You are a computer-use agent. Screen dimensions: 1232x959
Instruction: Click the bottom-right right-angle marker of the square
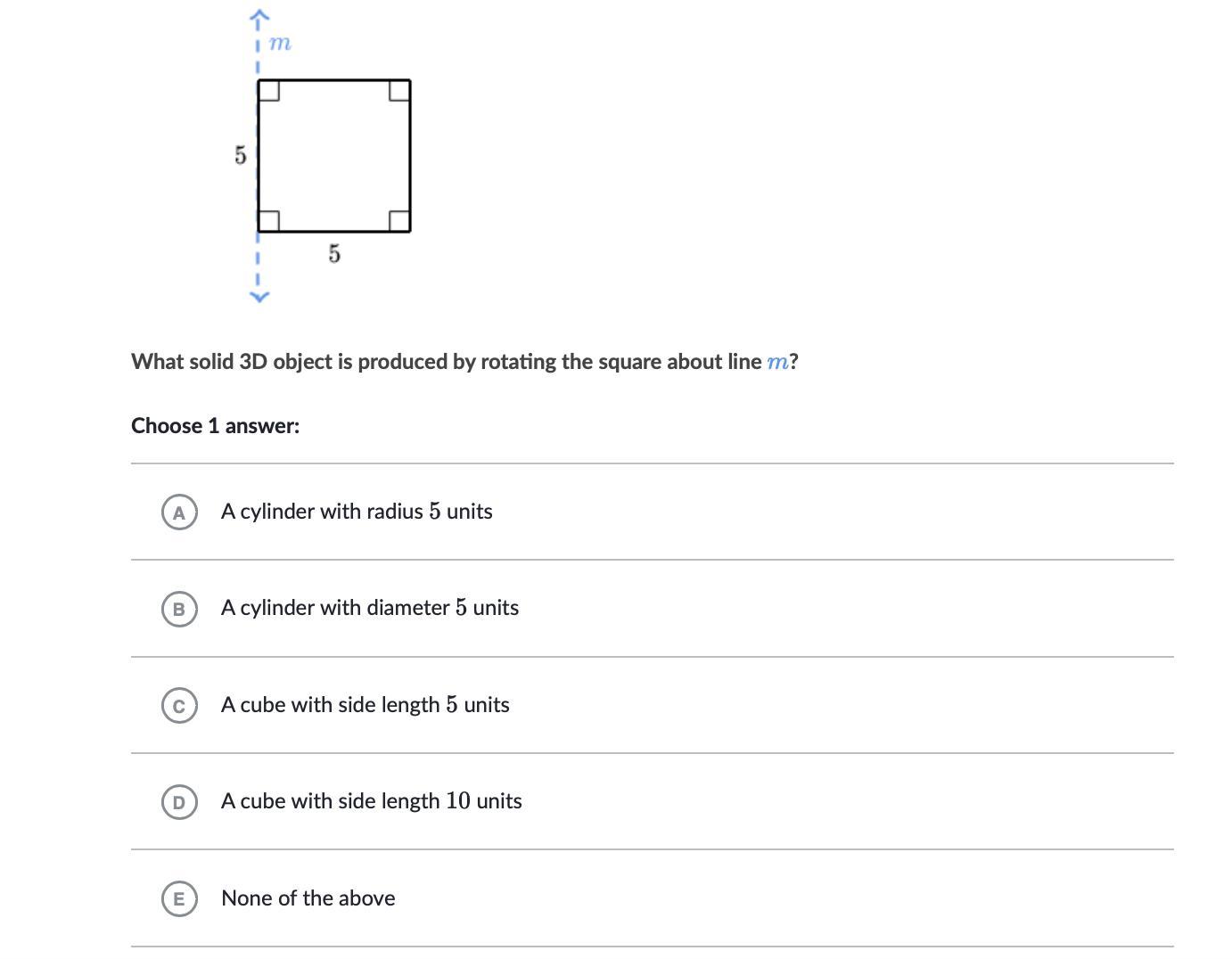tap(399, 220)
